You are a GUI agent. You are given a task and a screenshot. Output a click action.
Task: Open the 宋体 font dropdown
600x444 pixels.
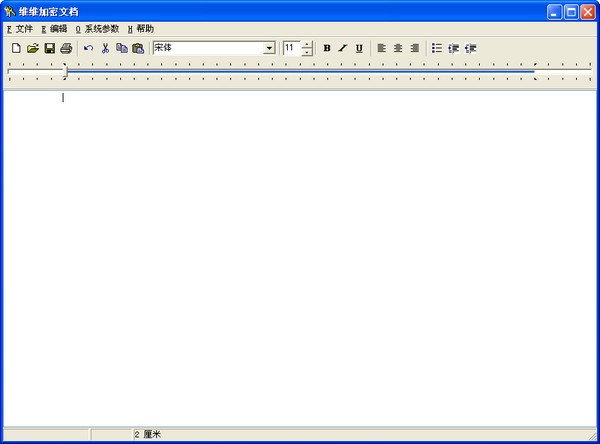[x=269, y=48]
